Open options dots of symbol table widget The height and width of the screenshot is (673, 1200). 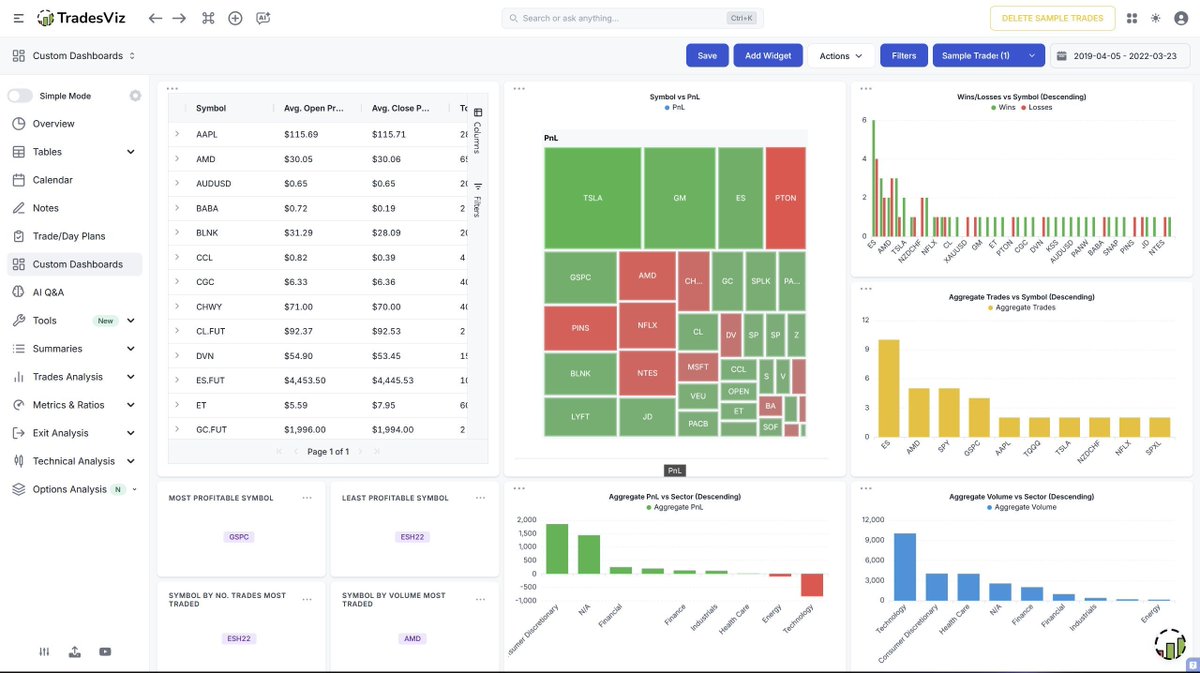(x=172, y=89)
